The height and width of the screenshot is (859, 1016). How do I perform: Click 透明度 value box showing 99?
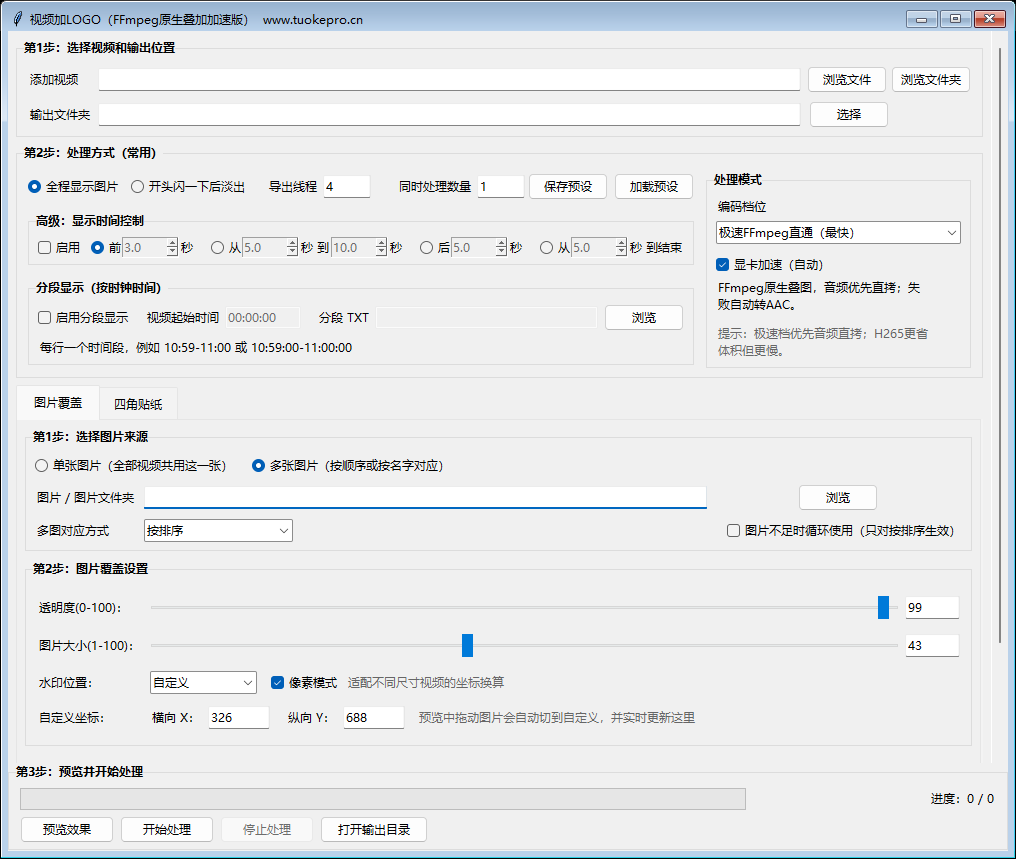(932, 608)
